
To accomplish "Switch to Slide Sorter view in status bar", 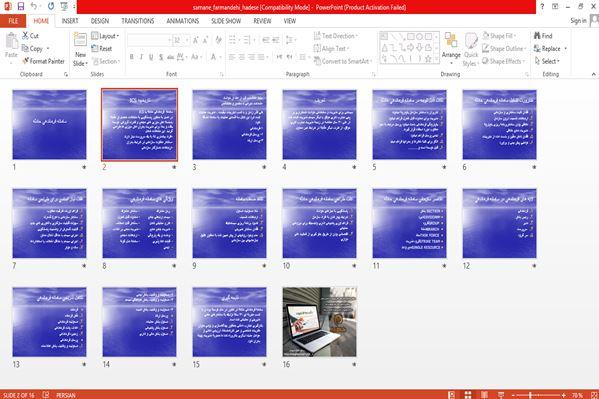I will [468, 395].
